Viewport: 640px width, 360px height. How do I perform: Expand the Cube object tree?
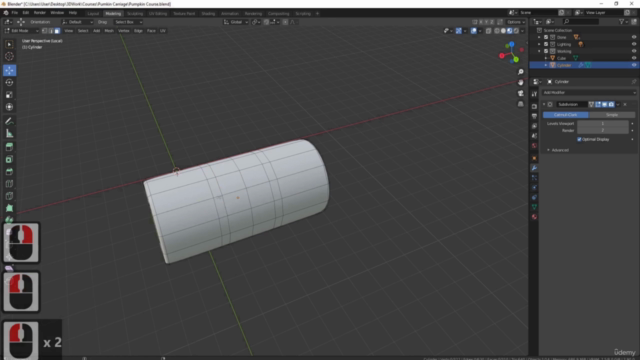546,58
